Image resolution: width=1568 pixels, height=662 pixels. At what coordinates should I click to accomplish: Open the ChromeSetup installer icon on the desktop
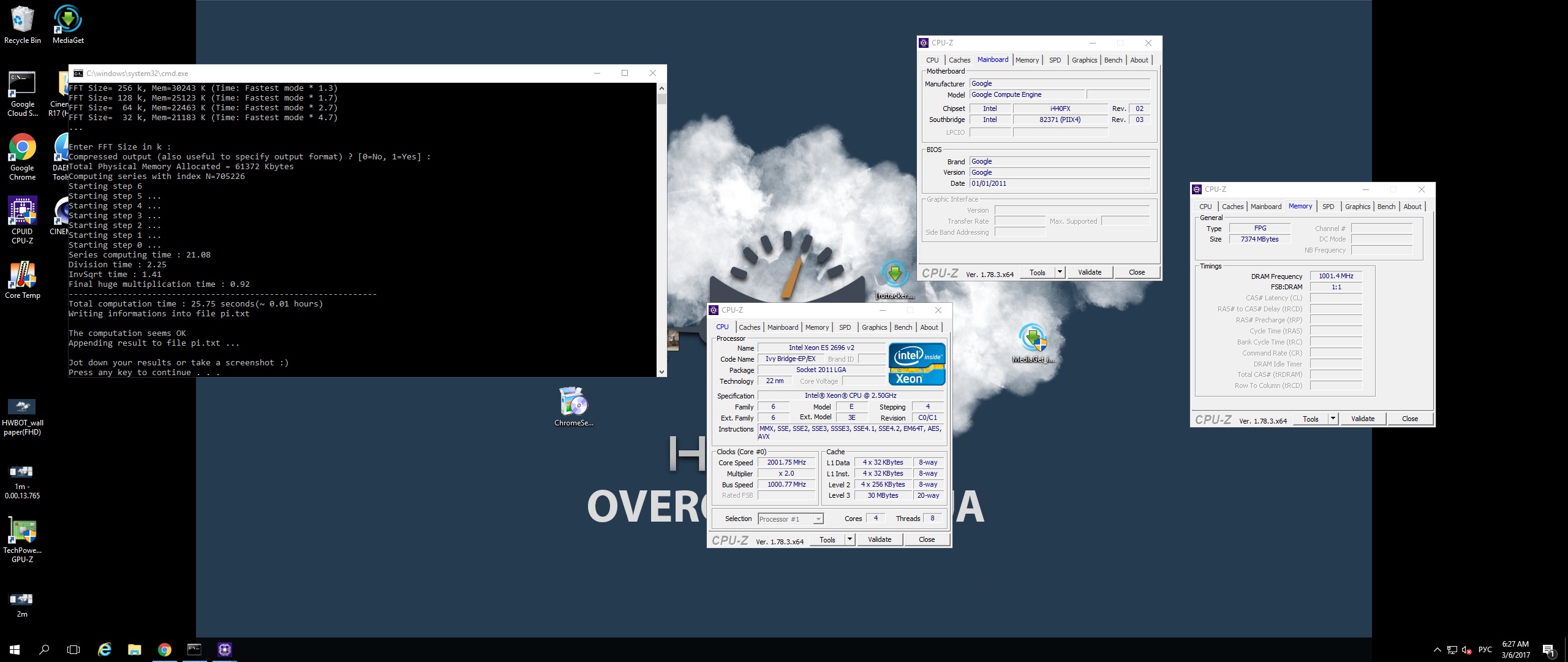(x=574, y=406)
